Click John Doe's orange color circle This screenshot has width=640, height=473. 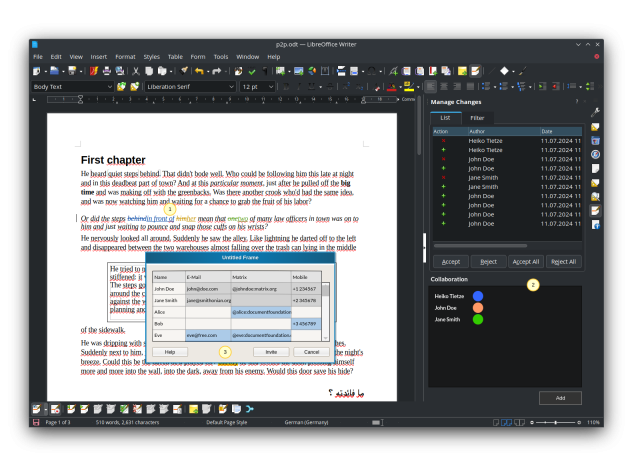(478, 308)
